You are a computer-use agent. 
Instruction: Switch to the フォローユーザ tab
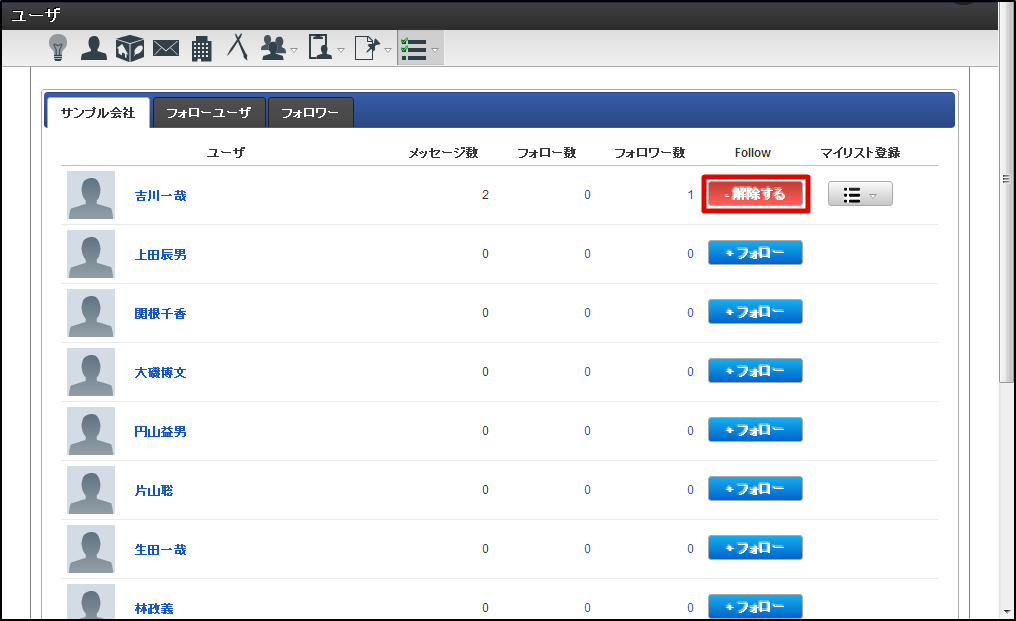pos(208,113)
